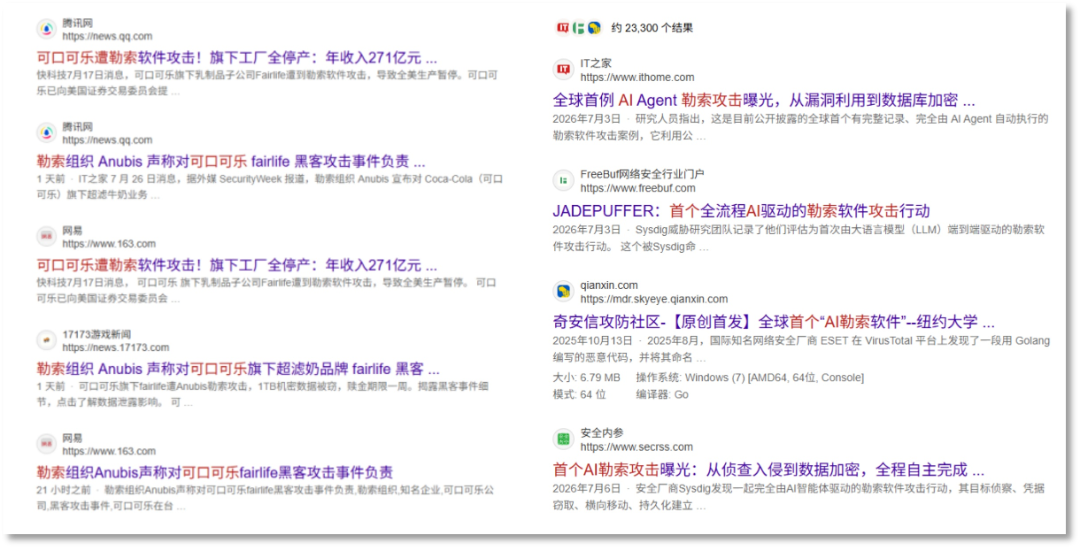Click the news.qq.com URL above the 271亿元 headline
The image size is (1080, 548).
pyautogui.click(x=107, y=36)
